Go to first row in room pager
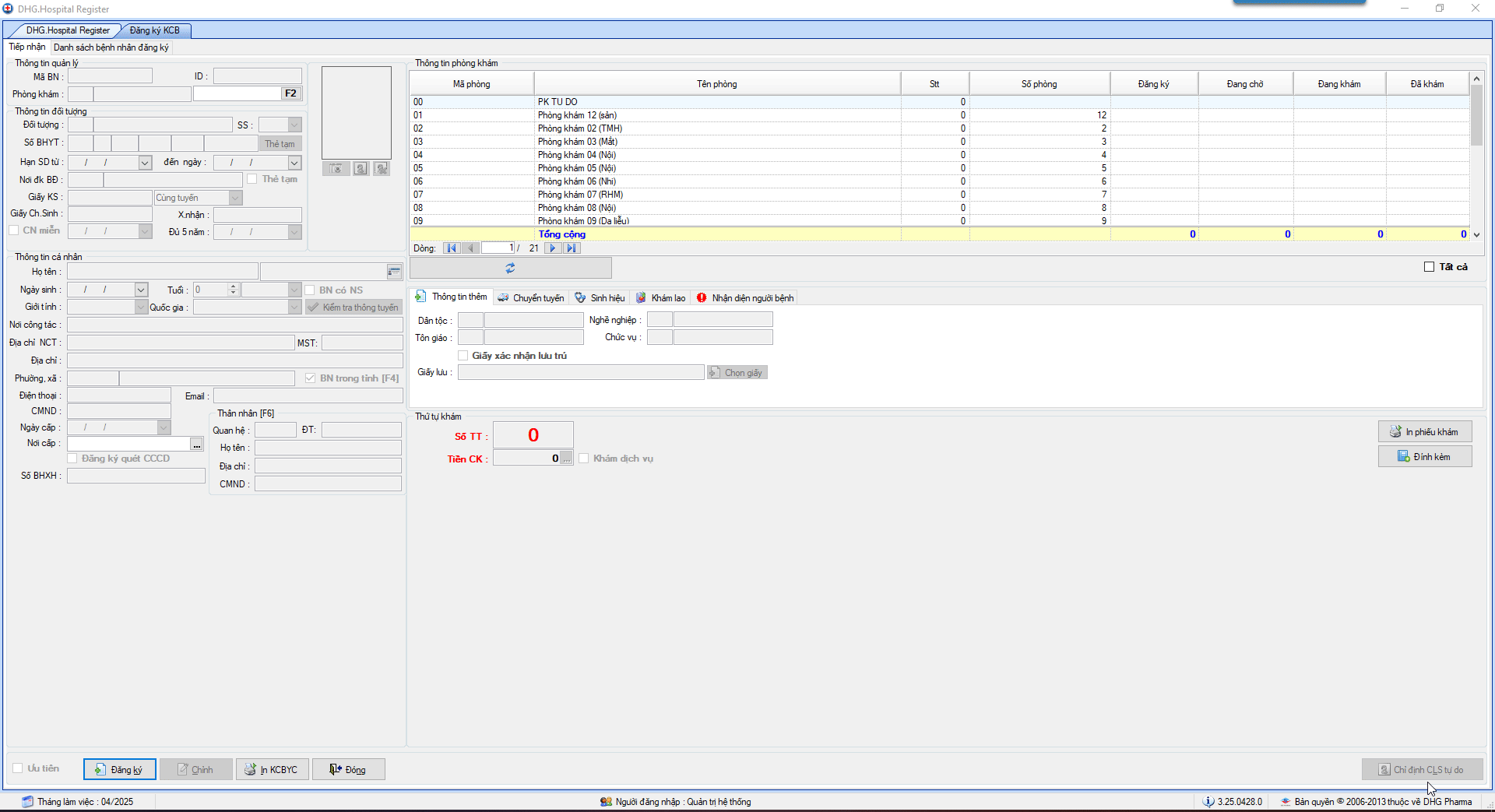The width and height of the screenshot is (1495, 812). [452, 248]
